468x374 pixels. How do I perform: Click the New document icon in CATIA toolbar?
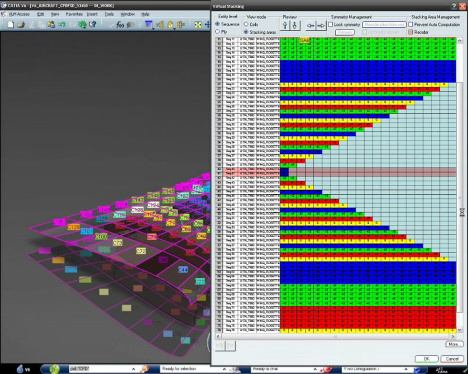(11, 24)
